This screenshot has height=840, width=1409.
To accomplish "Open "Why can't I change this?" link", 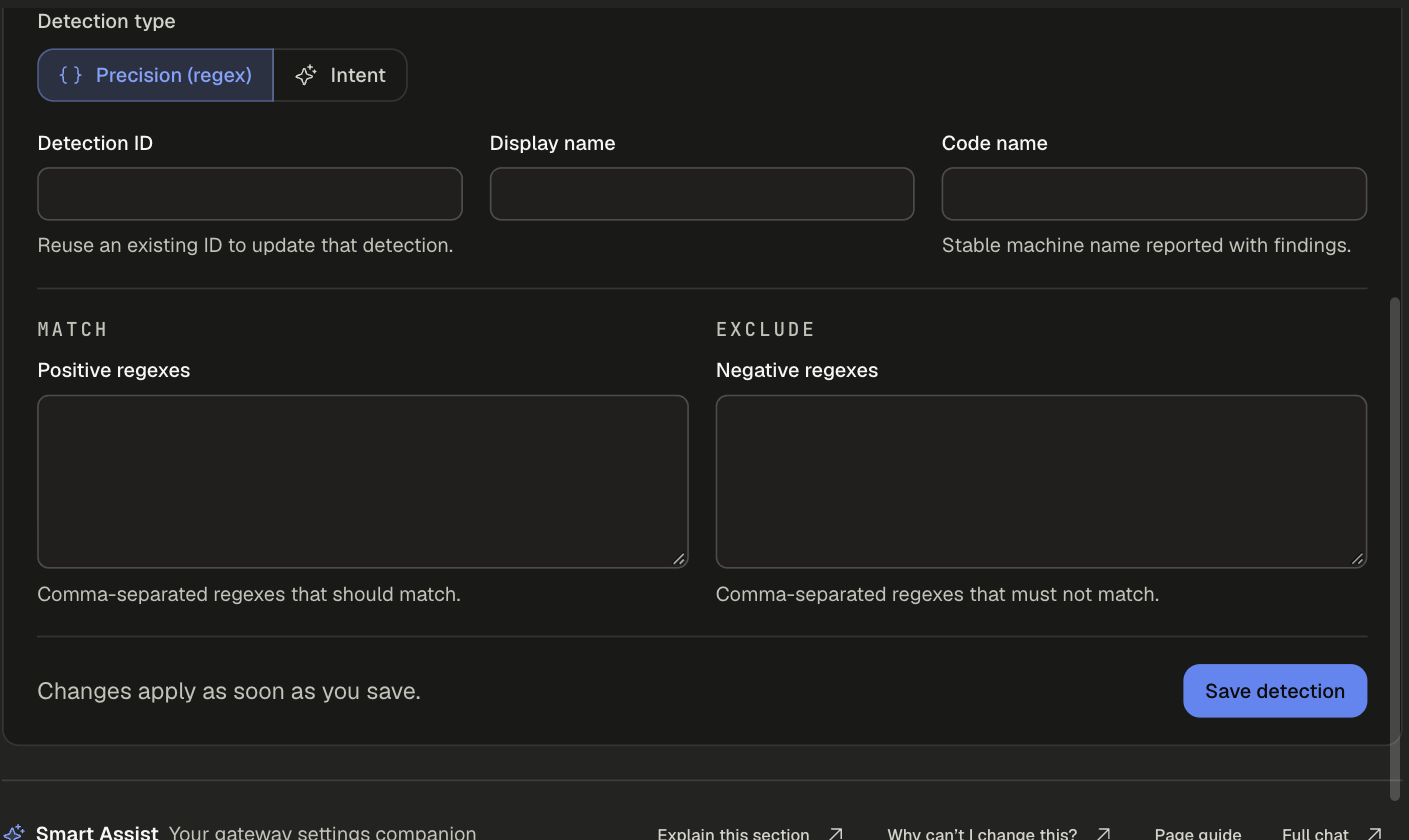I will (999, 833).
